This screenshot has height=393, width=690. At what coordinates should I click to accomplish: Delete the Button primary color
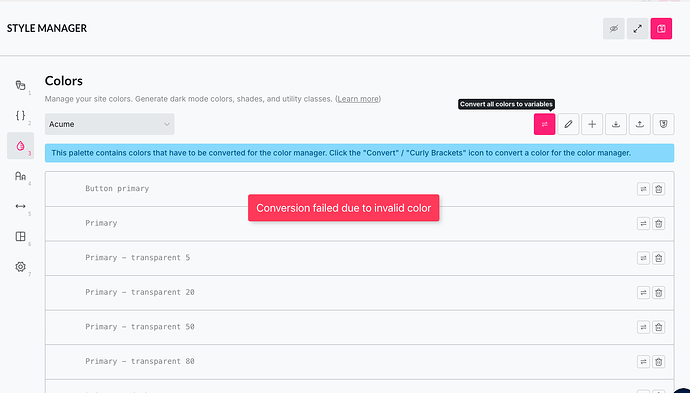pos(658,189)
